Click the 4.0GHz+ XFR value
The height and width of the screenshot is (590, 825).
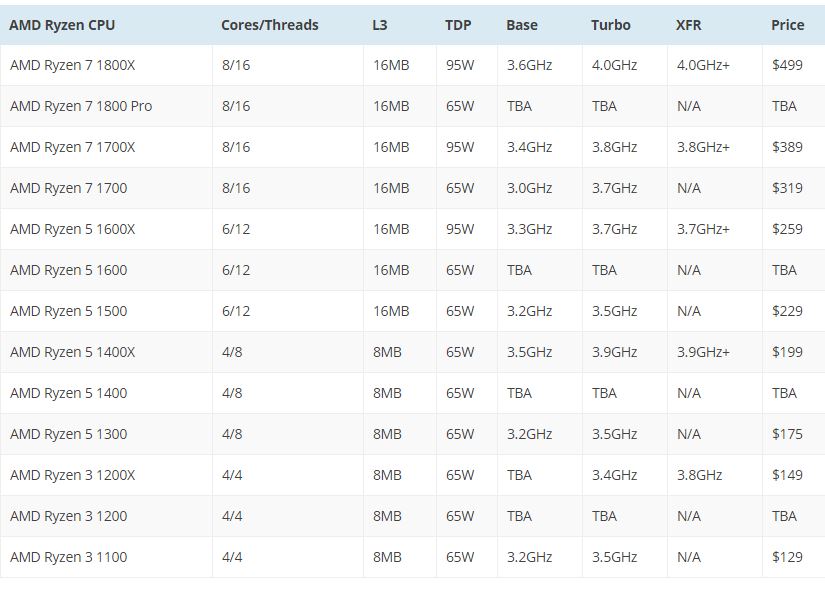[703, 65]
